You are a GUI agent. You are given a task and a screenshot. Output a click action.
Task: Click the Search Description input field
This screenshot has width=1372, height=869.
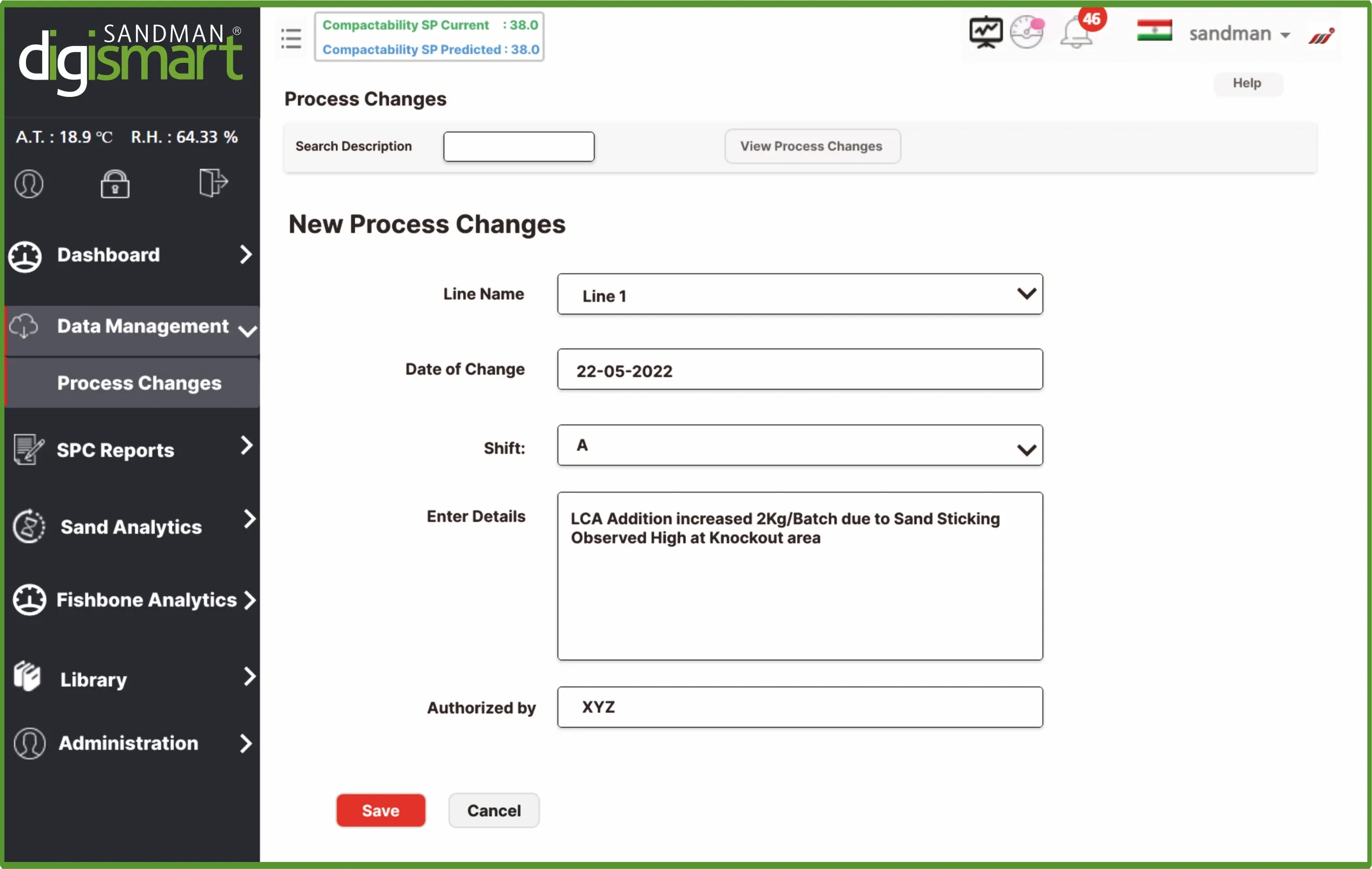(518, 147)
